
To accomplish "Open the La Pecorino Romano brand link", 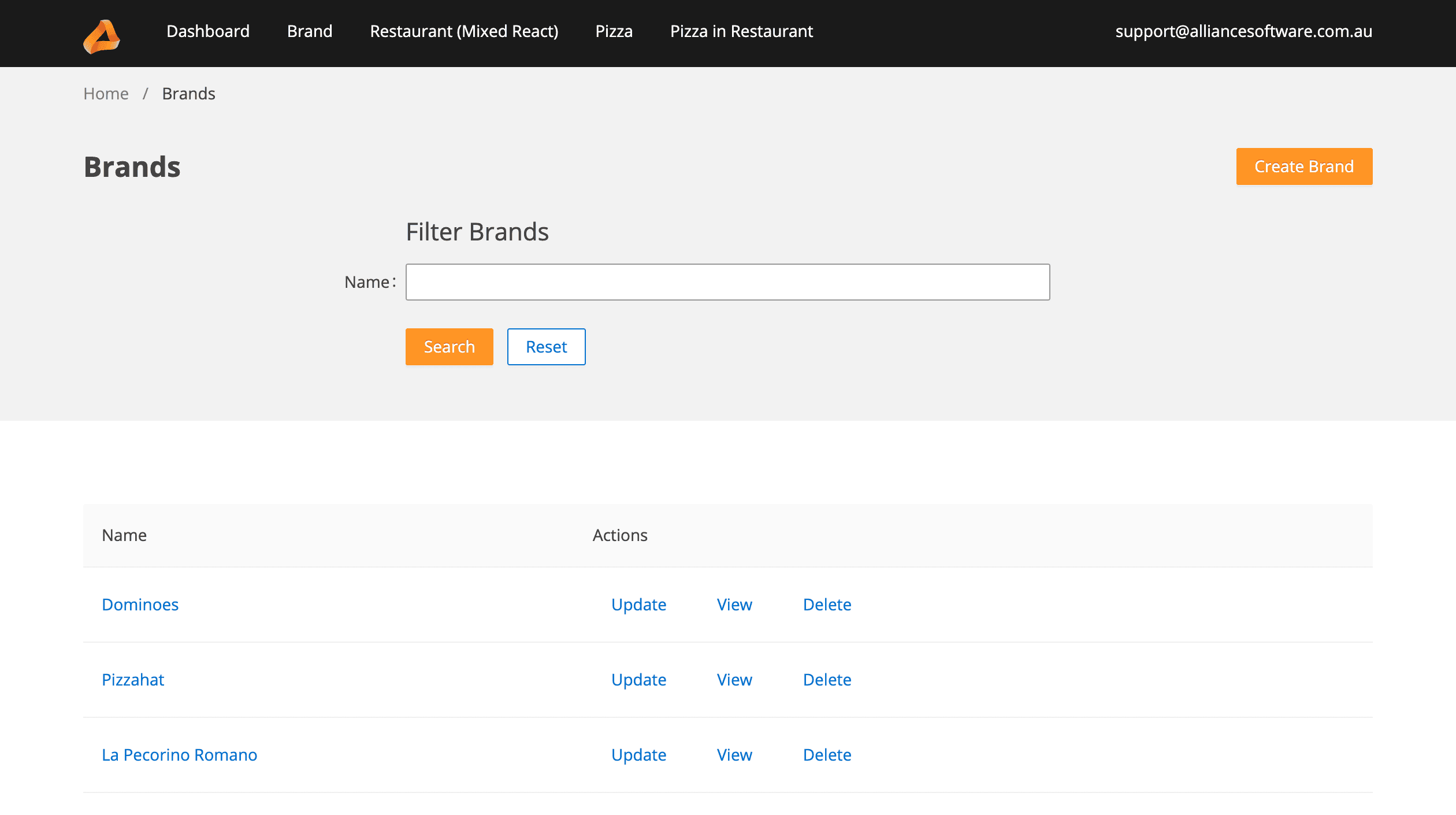I will coord(179,755).
